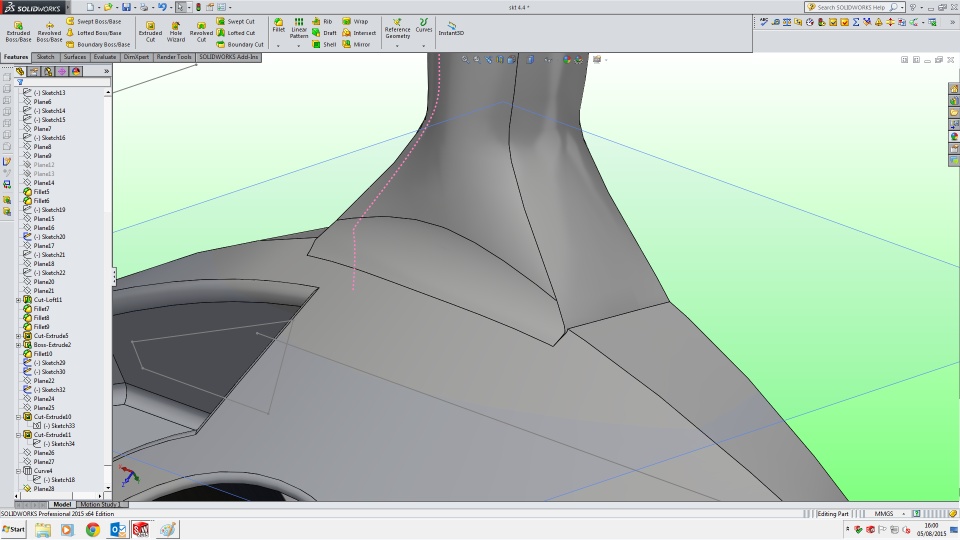Choose Lofted Boss/Base feature
The image size is (960, 540).
point(94,33)
